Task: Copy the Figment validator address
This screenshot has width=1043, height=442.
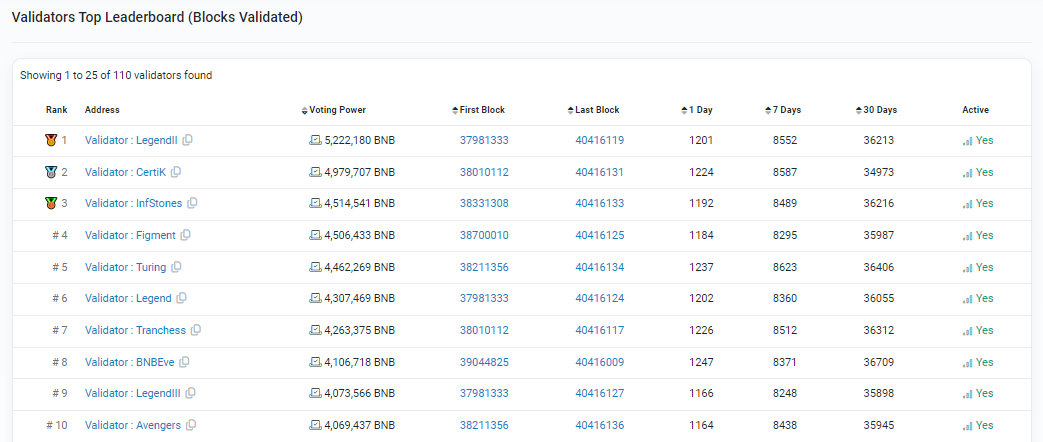Action: 185,236
